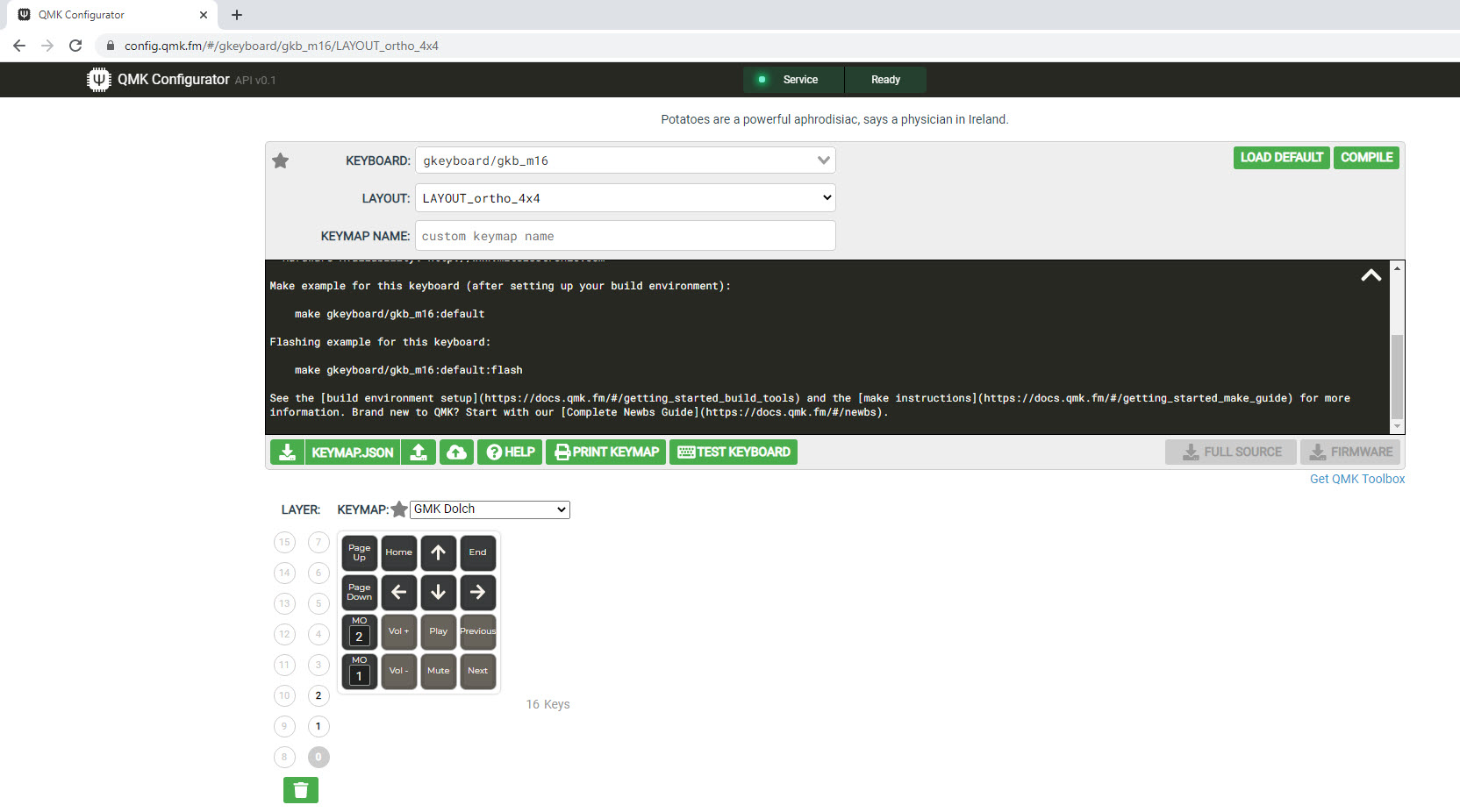Switch to layer 1

tap(318, 726)
